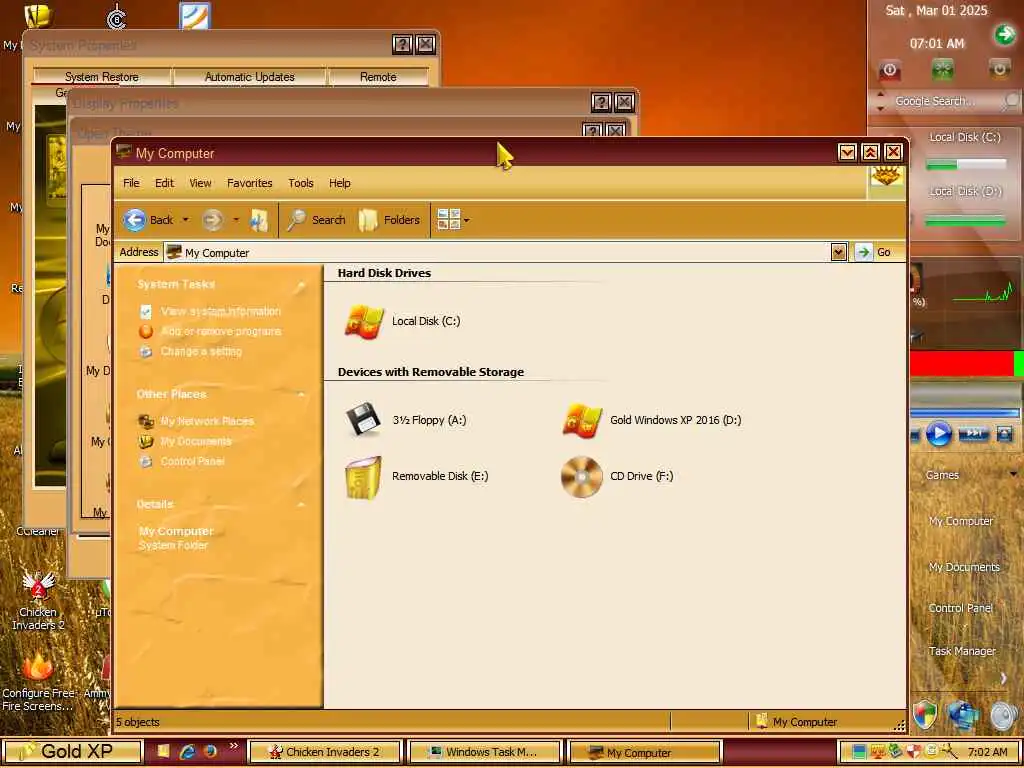Click the help button in System Properties
1024x768 pixels.
tap(402, 44)
